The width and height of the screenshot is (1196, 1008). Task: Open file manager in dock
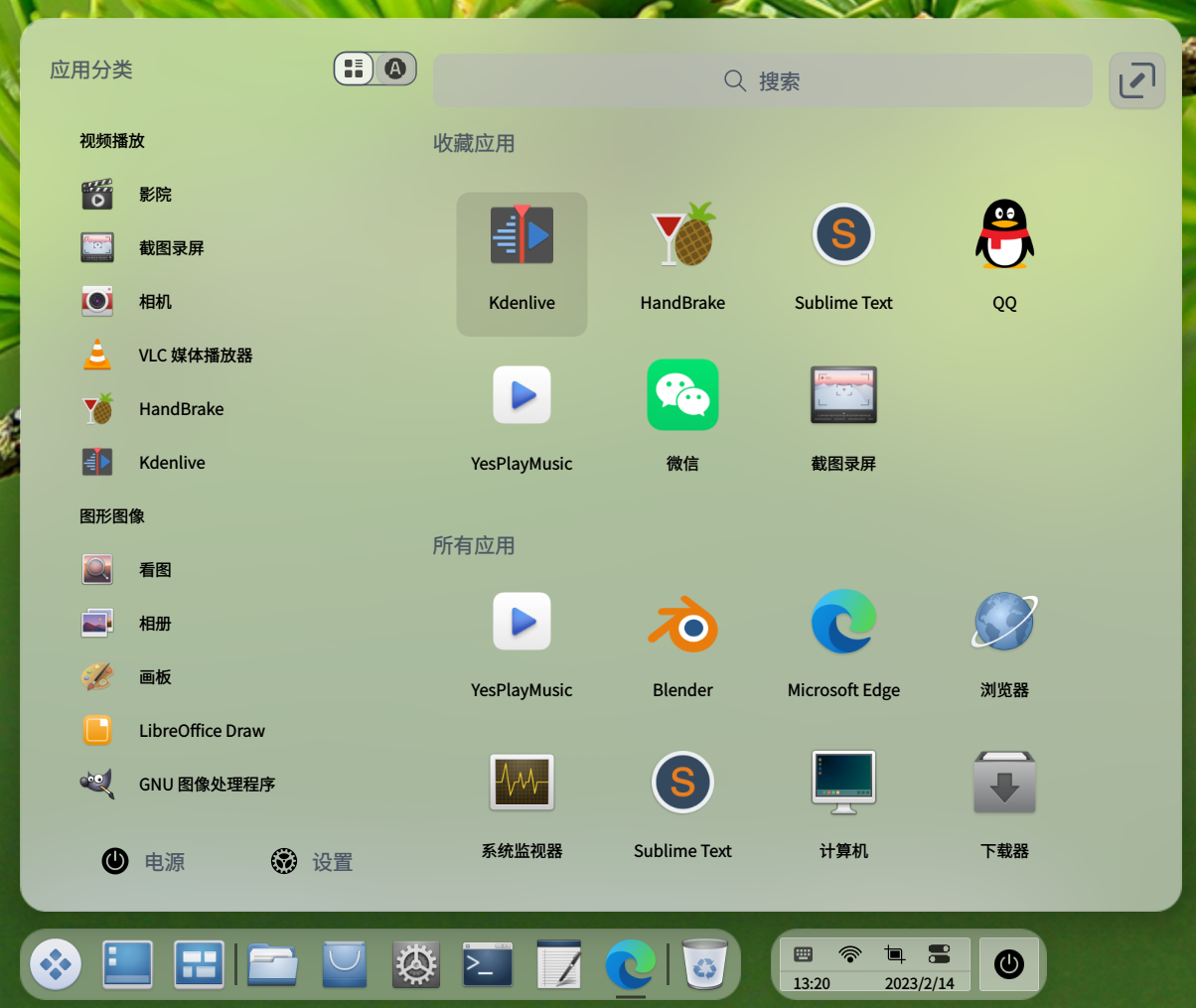pyautogui.click(x=272, y=964)
